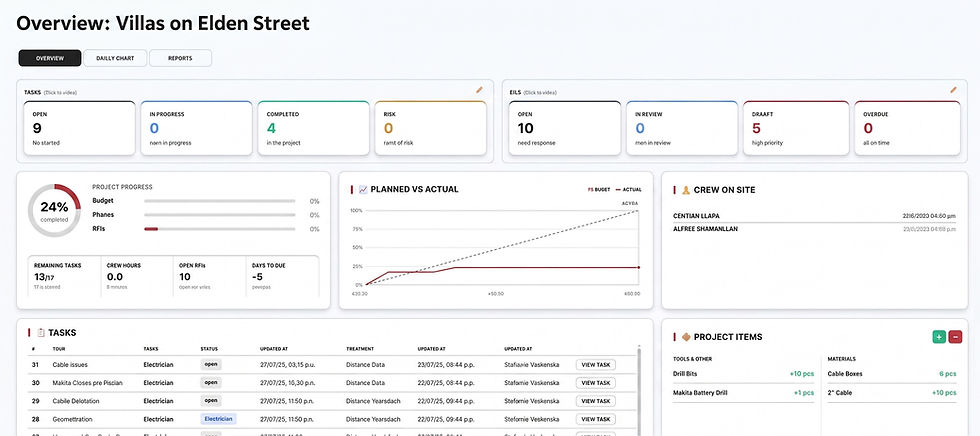The width and height of the screenshot is (980, 436).
Task: Select the Overview tab
Action: 50,58
